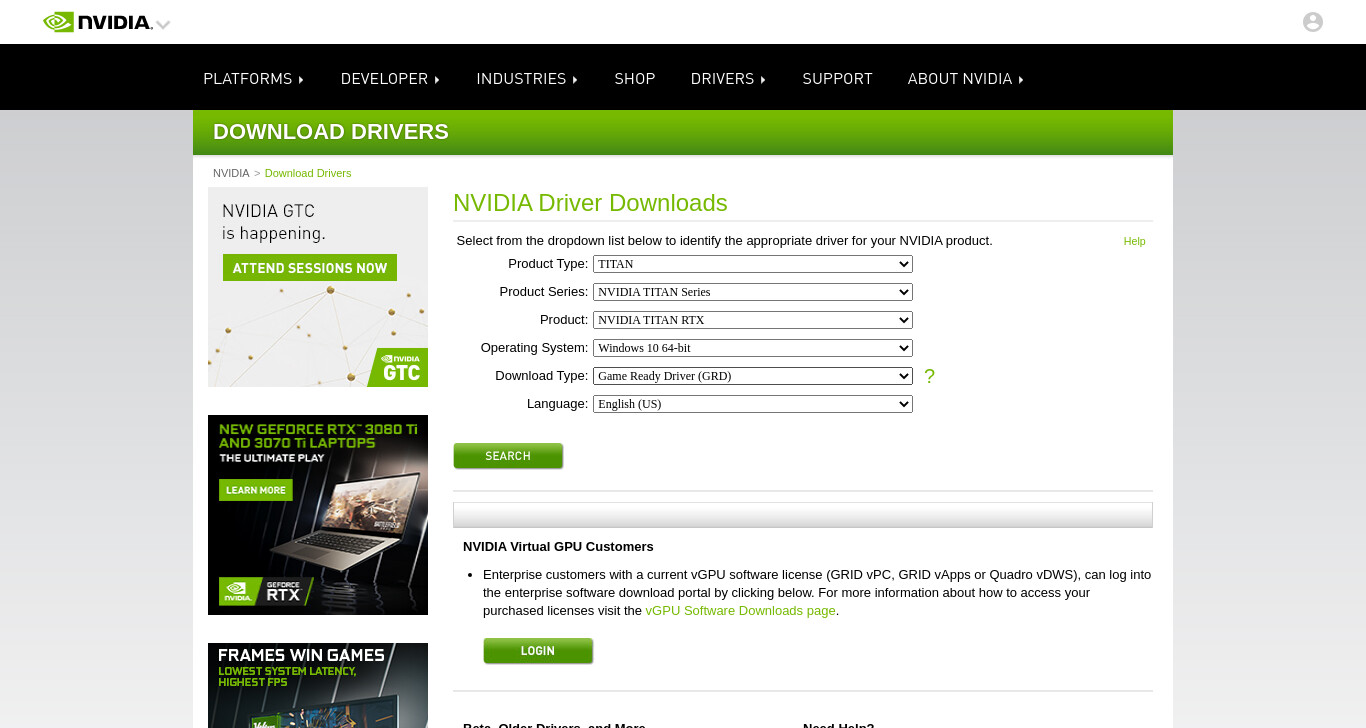
Task: Click the GTC badge on the banner
Action: pos(398,367)
